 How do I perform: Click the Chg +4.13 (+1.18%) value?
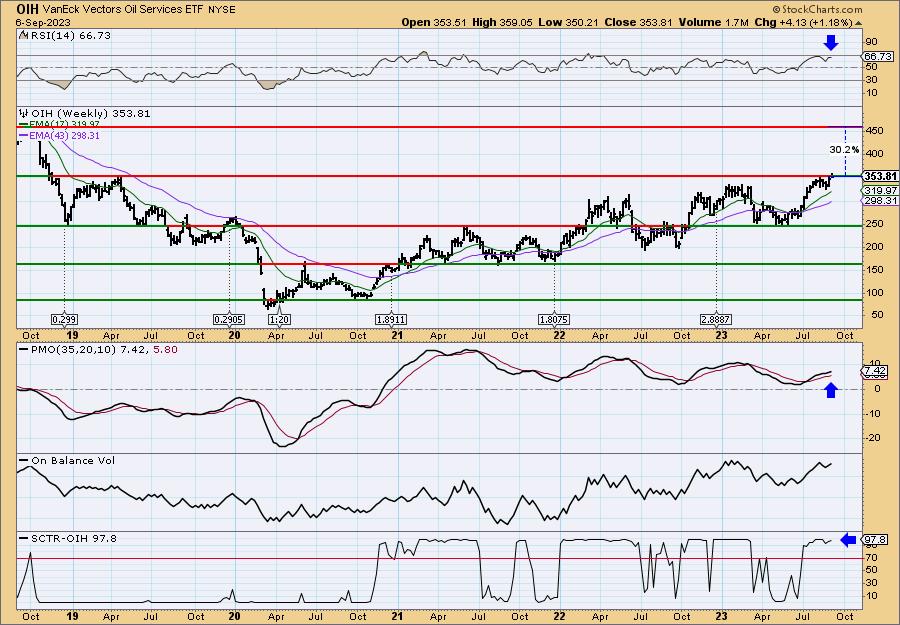[804, 22]
